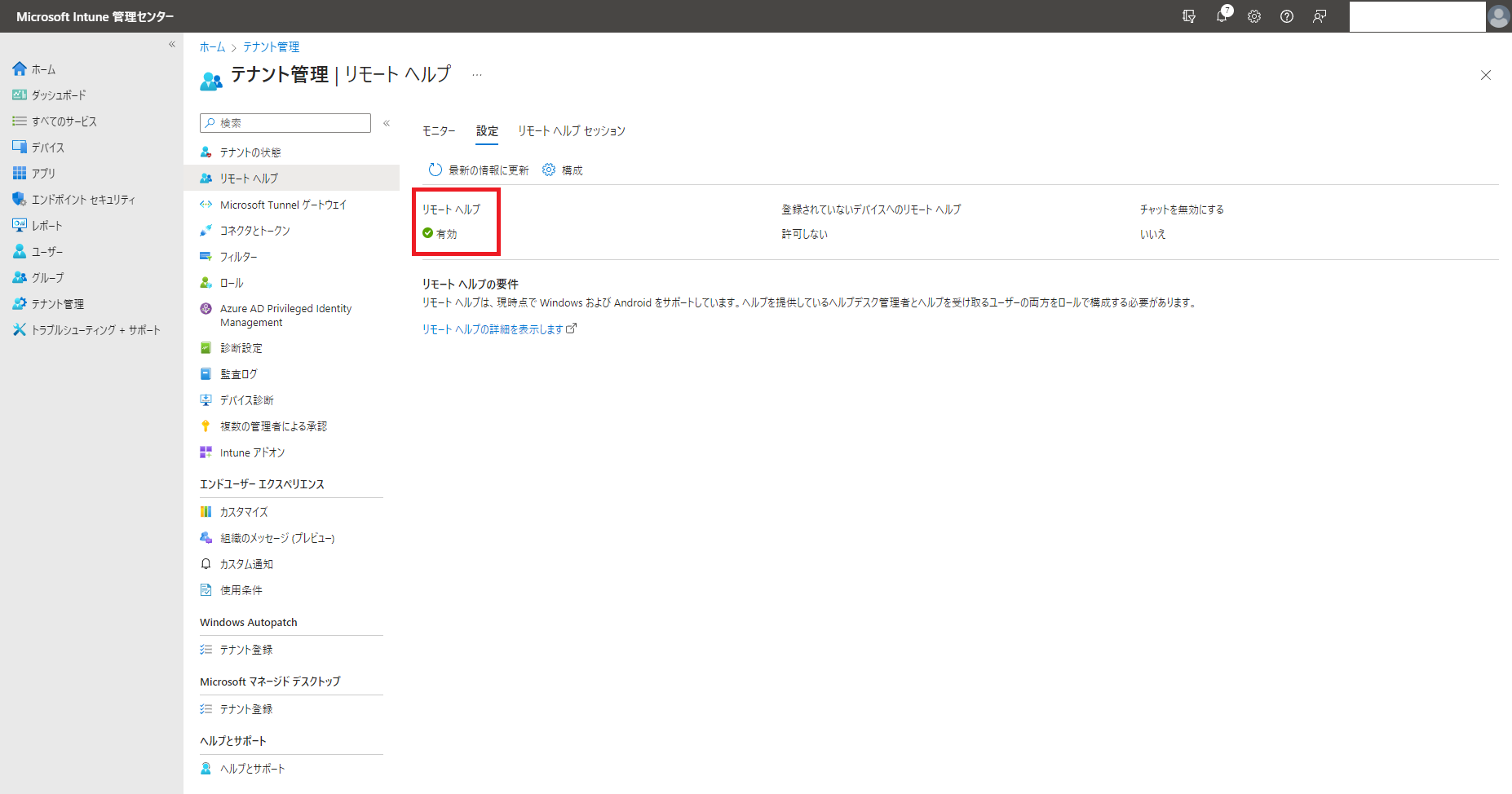The width and height of the screenshot is (1512, 794).
Task: Collapse the main navigation with the « chevron
Action: click(172, 44)
